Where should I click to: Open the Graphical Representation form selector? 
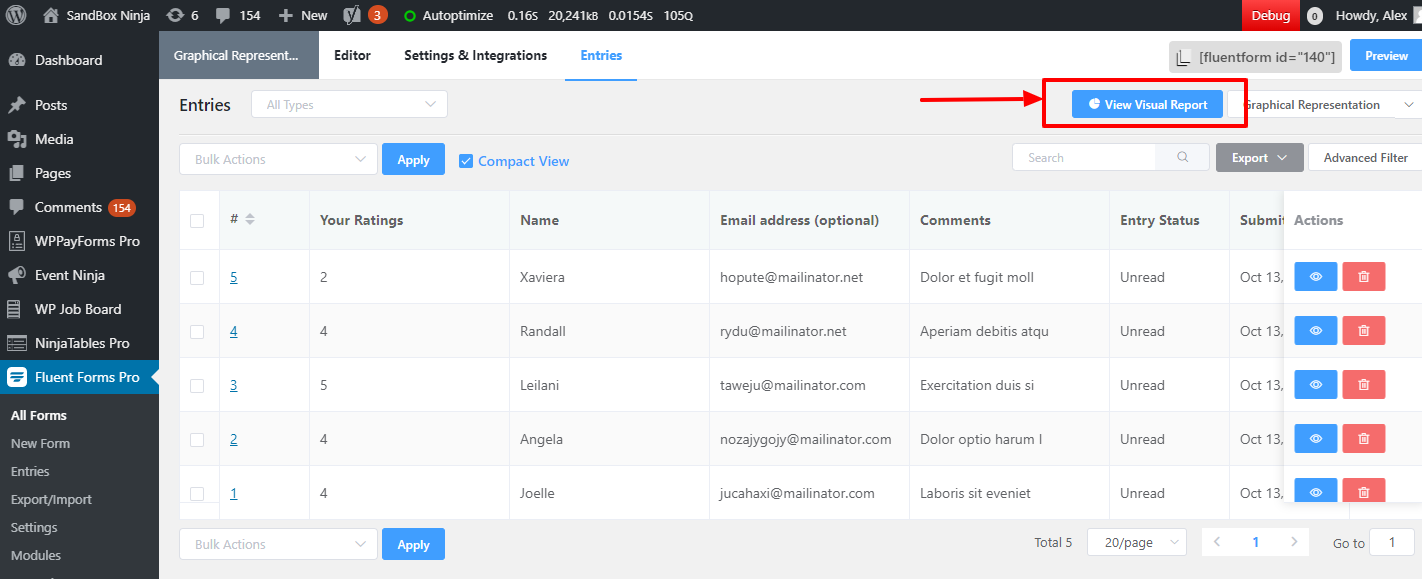(x=1326, y=105)
